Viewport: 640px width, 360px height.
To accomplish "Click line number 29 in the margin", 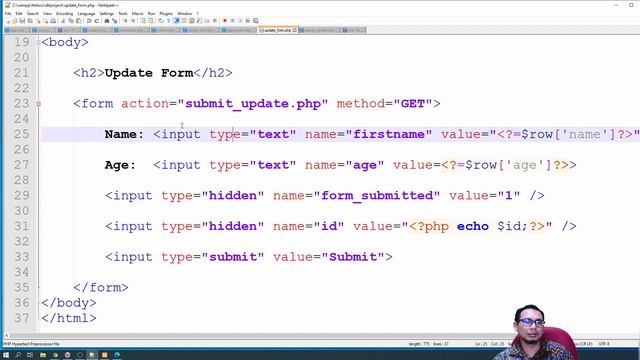I will (21, 196).
